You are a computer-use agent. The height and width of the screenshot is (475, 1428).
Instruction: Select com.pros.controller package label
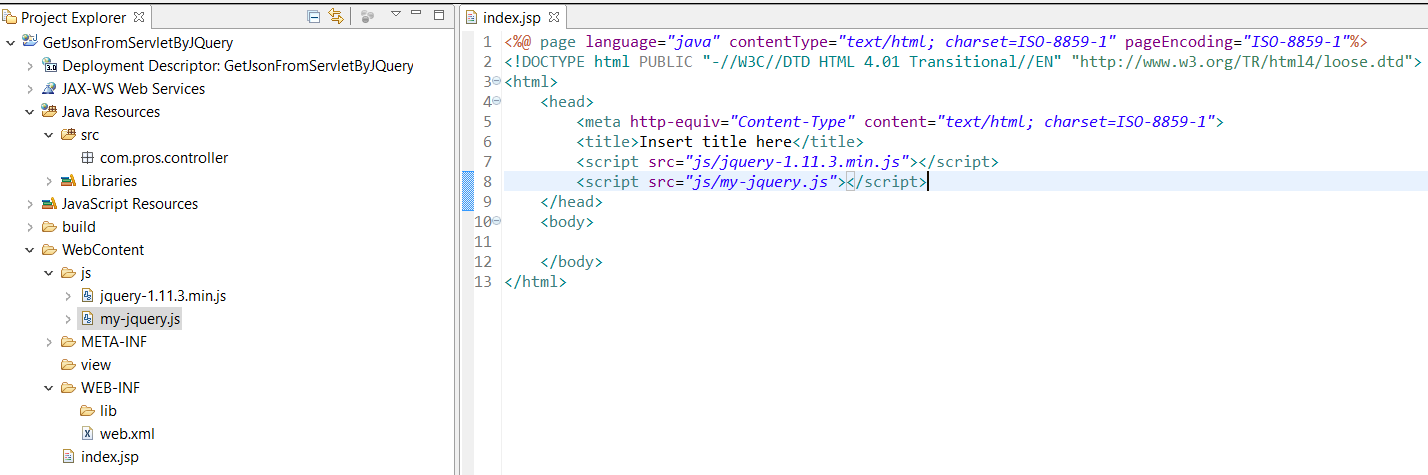click(164, 158)
